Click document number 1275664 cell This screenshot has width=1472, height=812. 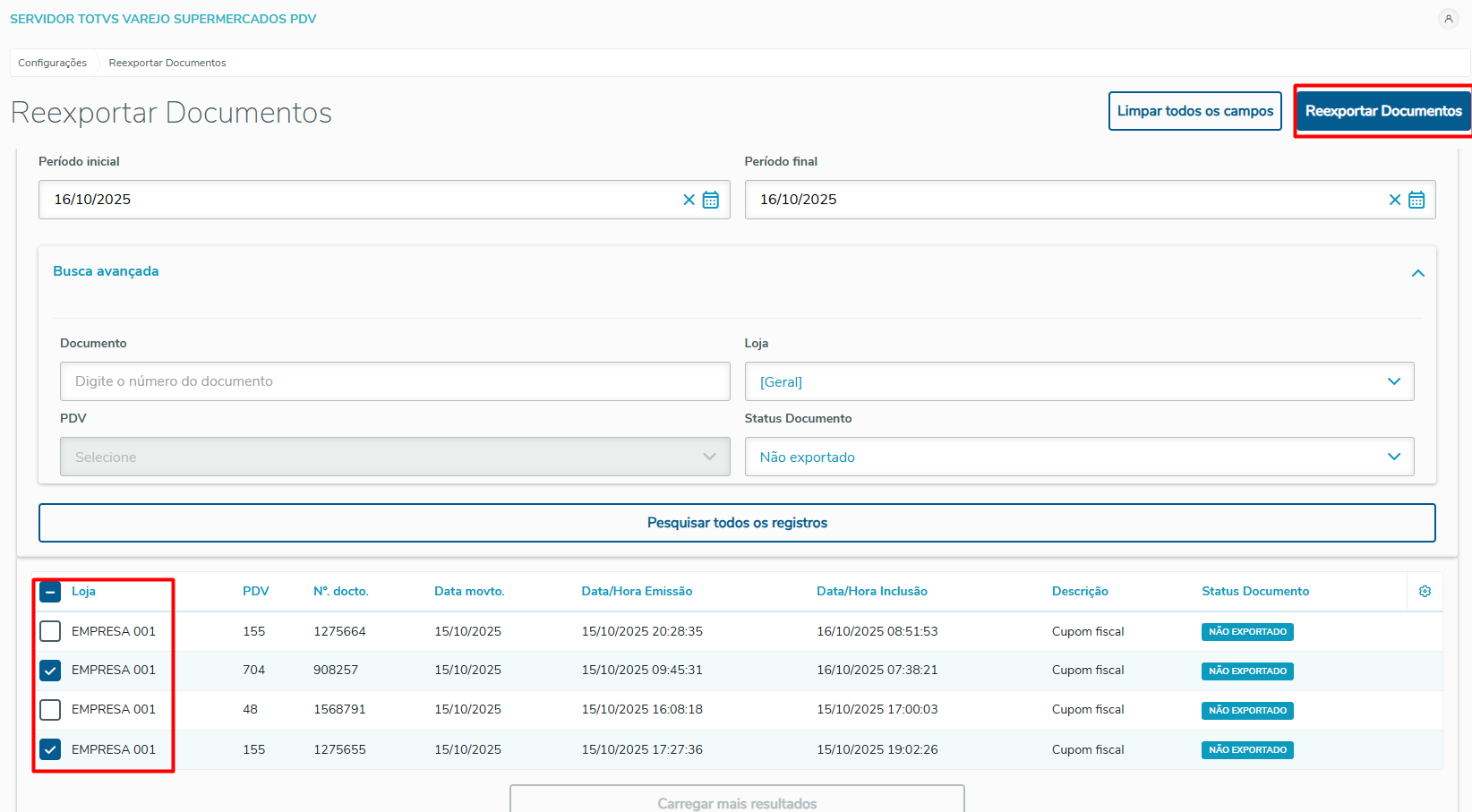[339, 631]
